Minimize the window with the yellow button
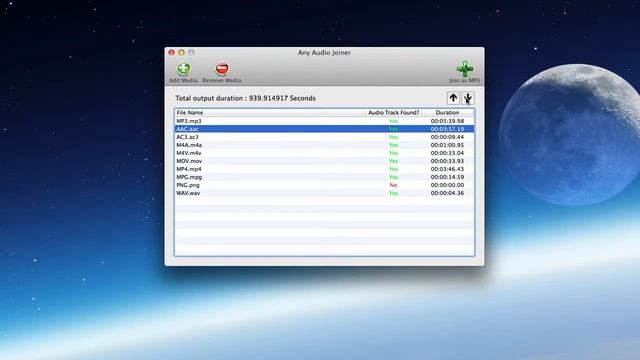Image resolution: width=640 pixels, height=360 pixels. coord(182,53)
